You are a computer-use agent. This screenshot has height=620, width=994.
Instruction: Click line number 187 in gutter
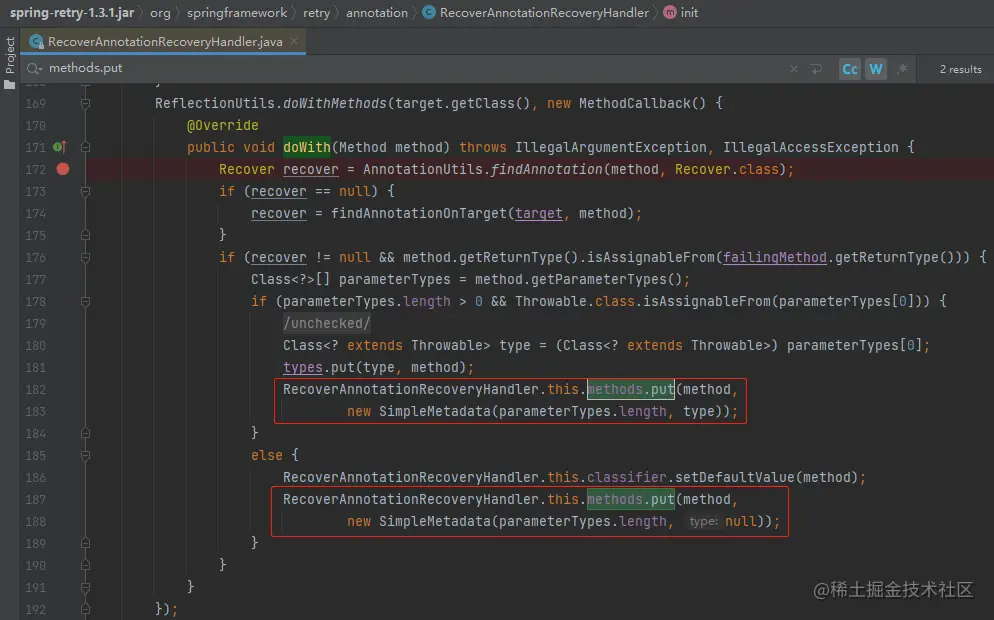36,500
